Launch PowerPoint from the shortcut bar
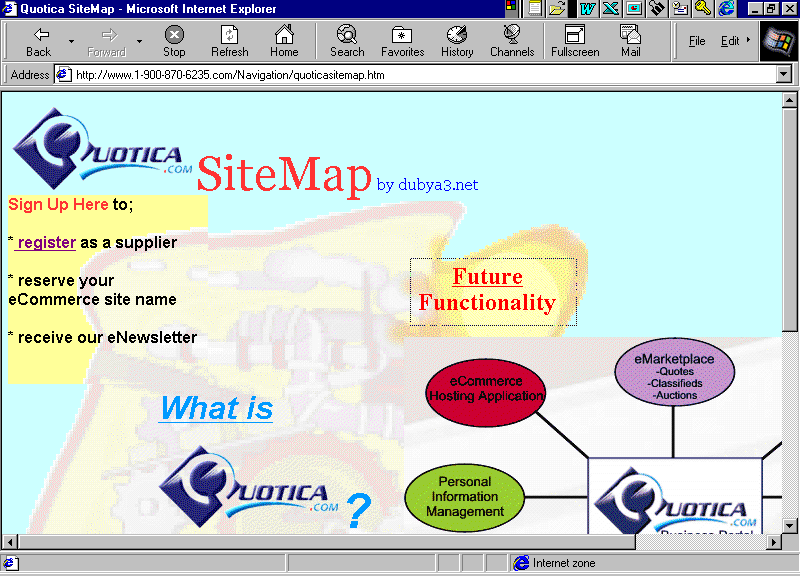This screenshot has width=800, height=576. tap(634, 8)
